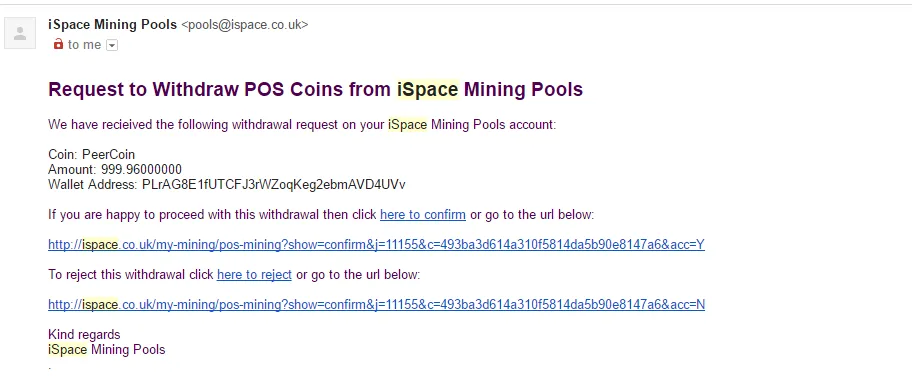The height and width of the screenshot is (377, 912).
Task: Click the red lock encryption icon
Action: pos(58,44)
